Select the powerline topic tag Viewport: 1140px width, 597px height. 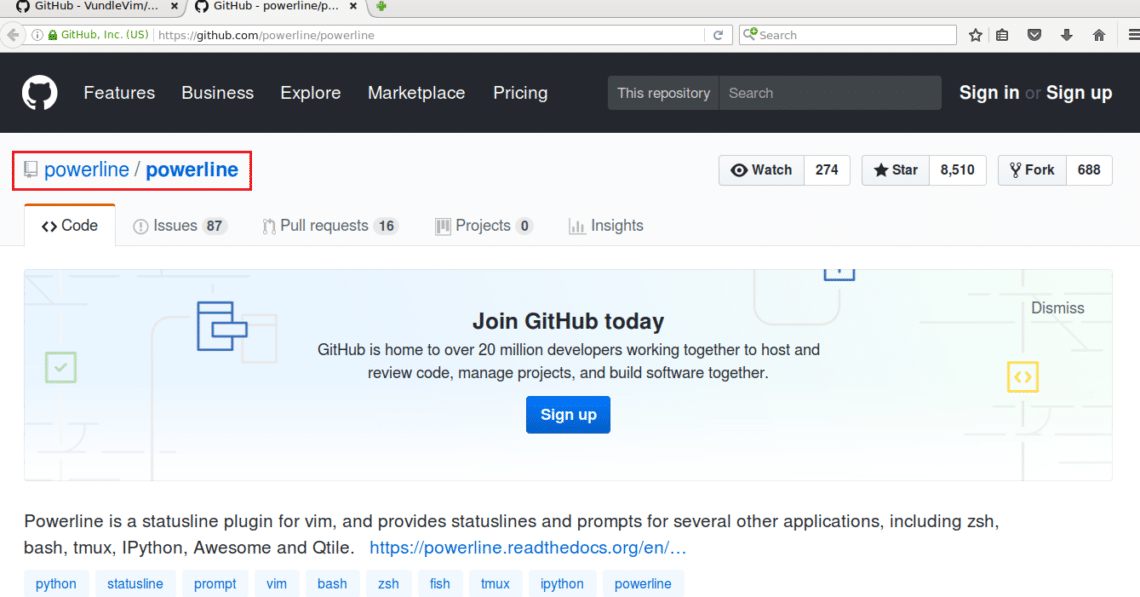point(643,584)
